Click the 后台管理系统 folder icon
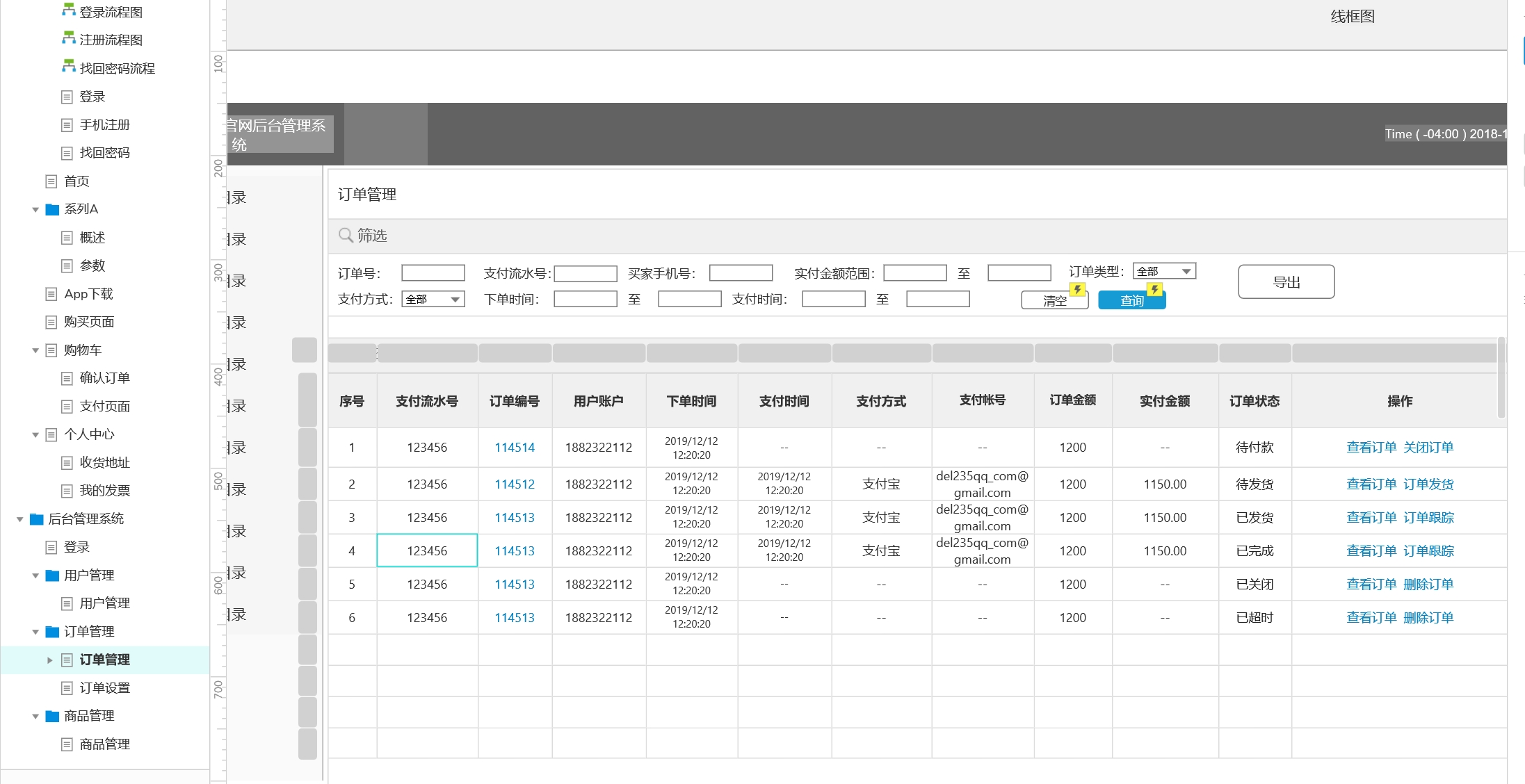This screenshot has height=784, width=1525. [x=37, y=519]
